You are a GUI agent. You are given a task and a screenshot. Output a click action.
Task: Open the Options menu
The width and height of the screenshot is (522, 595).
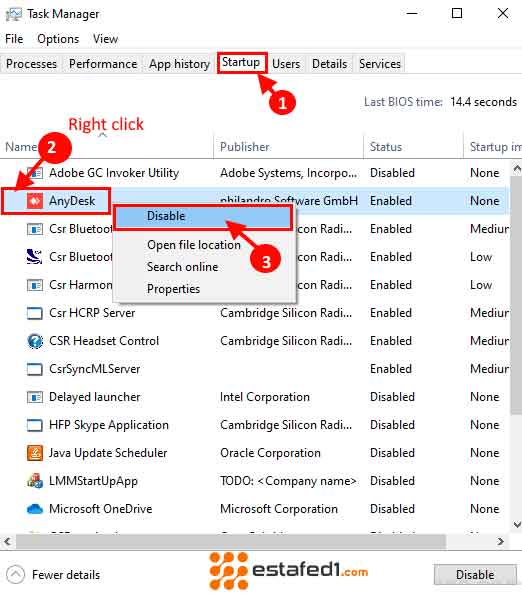[x=58, y=39]
